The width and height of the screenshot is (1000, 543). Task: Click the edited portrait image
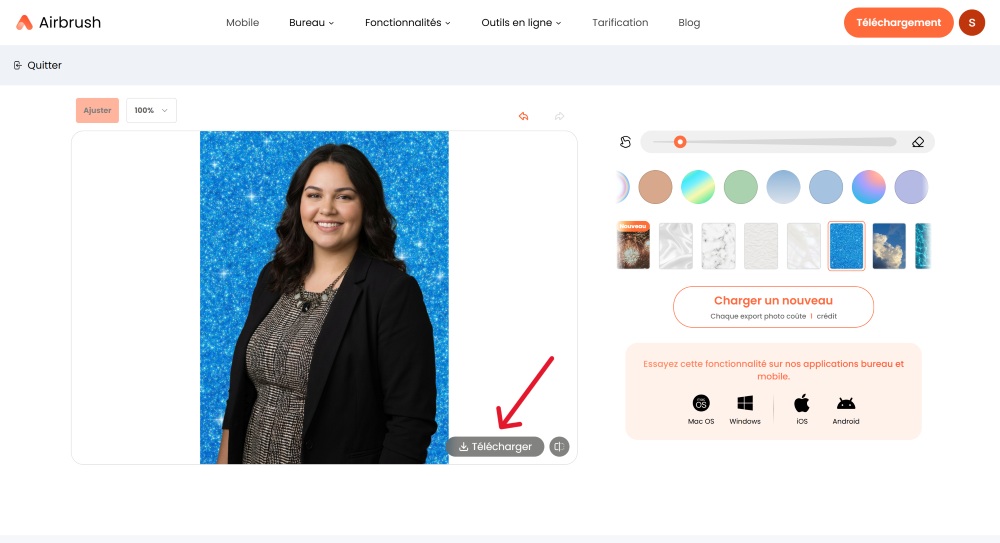click(x=324, y=297)
